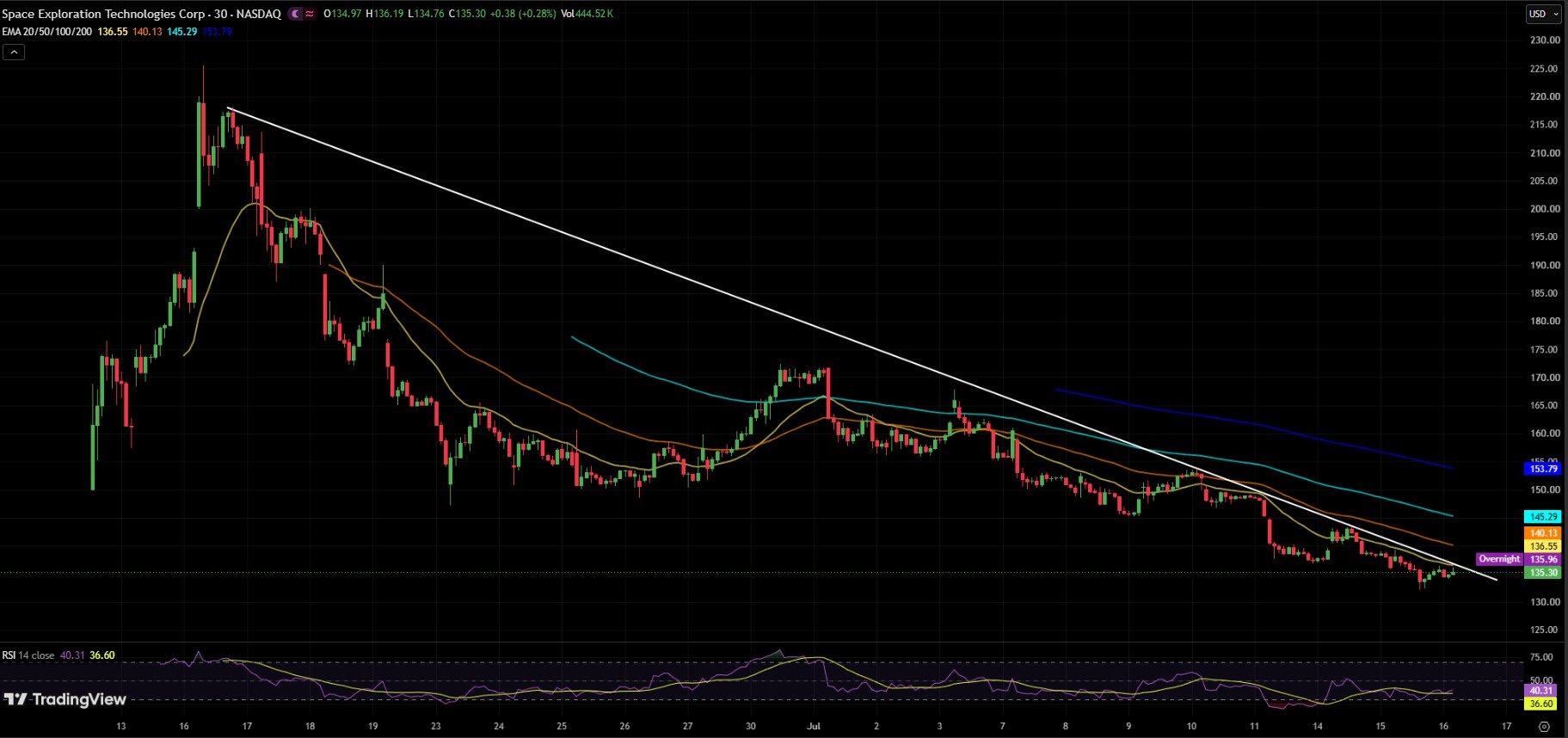Open the USD currency dropdown
Viewport: 1568px width, 738px height.
pos(1544,14)
